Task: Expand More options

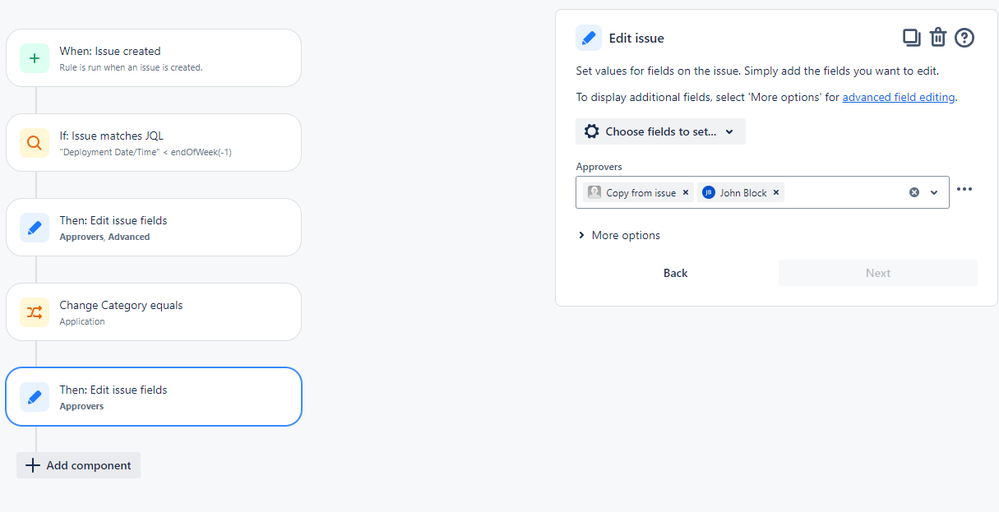Action: 619,235
